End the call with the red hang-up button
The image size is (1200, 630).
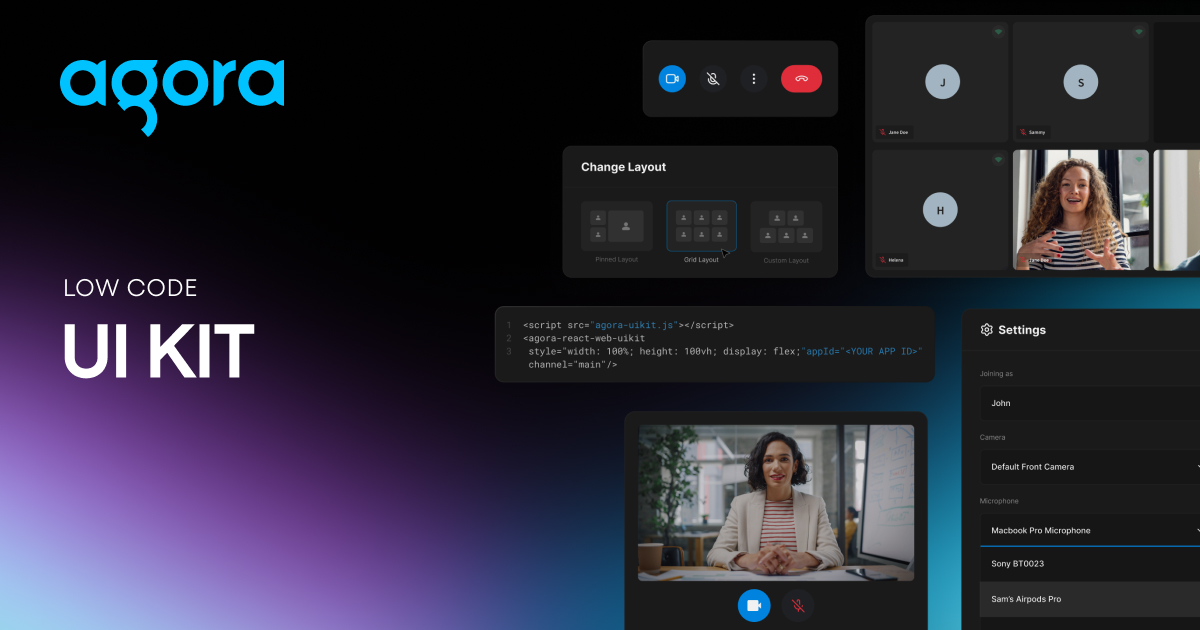[801, 79]
